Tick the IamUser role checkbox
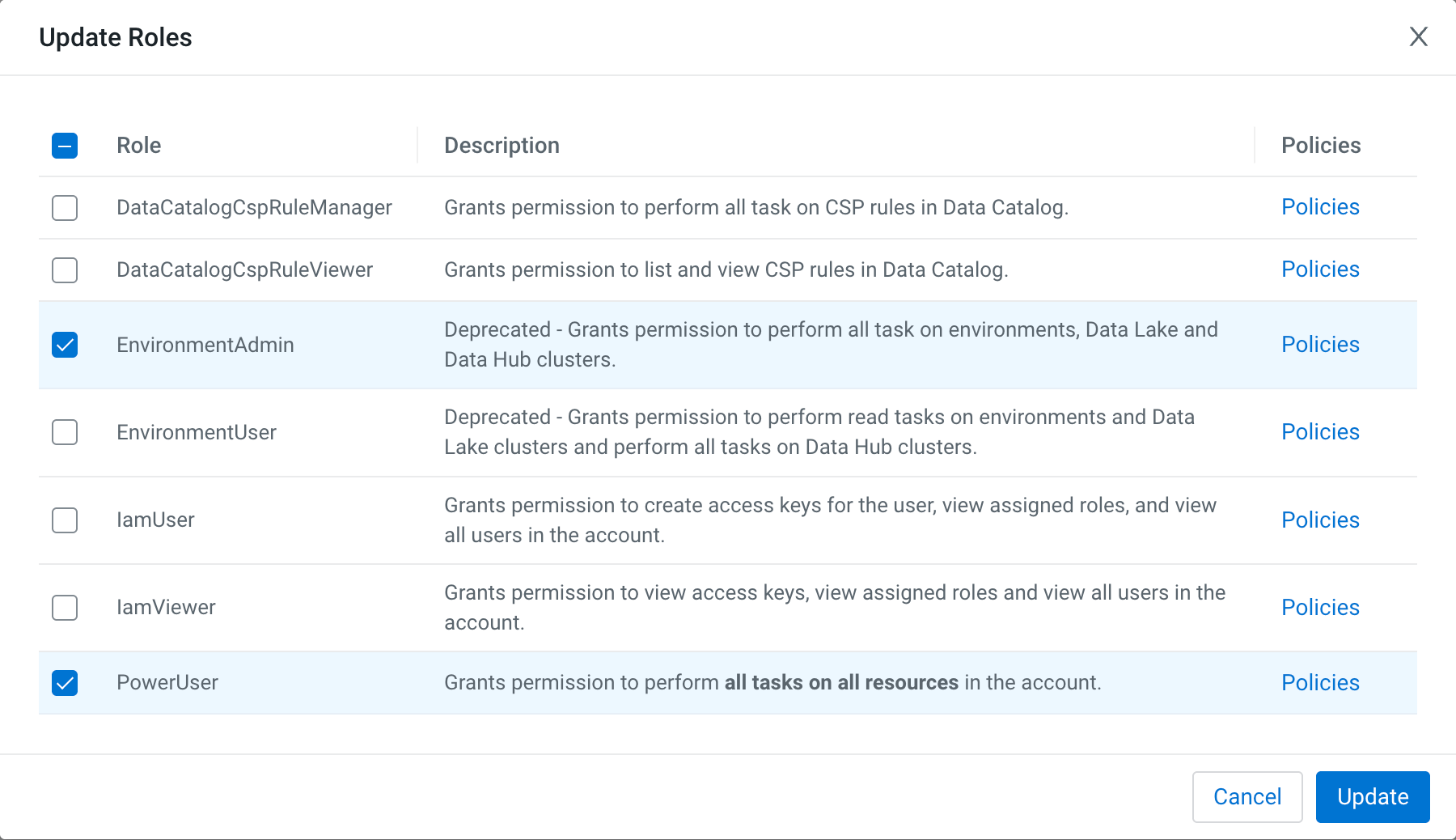 (x=65, y=520)
